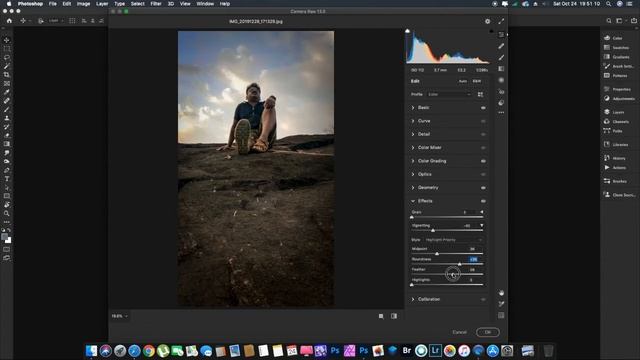640x360 pixels.
Task: Open the Layers panel icon
Action: pos(607,112)
